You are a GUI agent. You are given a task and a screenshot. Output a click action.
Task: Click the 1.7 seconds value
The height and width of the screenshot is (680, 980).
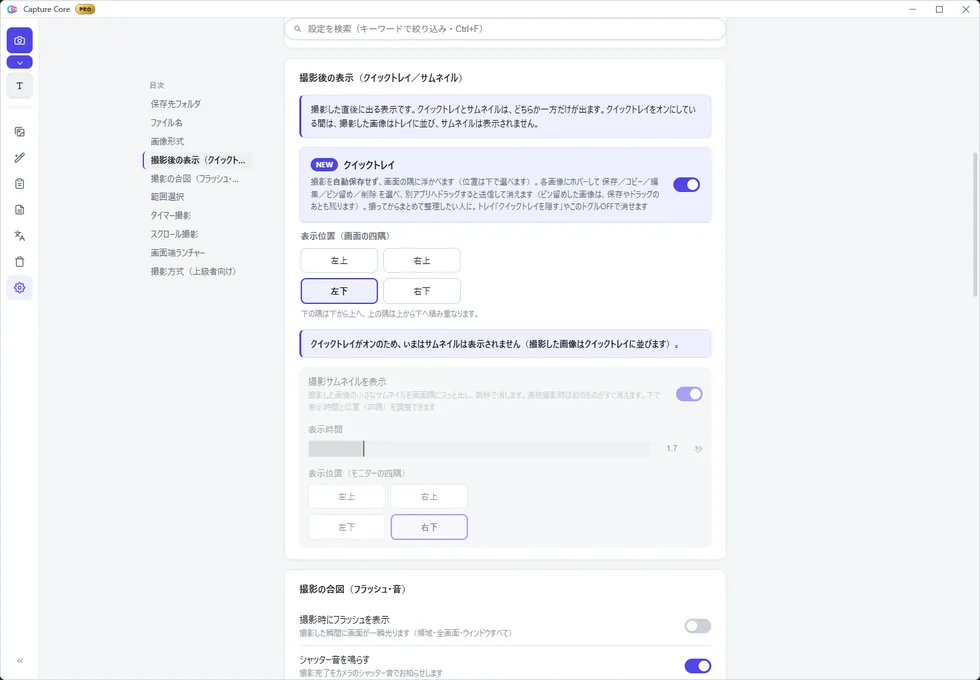point(672,449)
